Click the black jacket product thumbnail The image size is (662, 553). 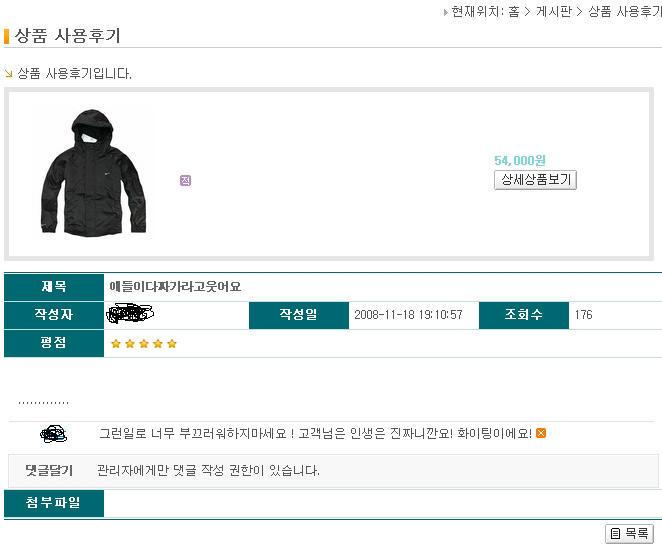(94, 173)
